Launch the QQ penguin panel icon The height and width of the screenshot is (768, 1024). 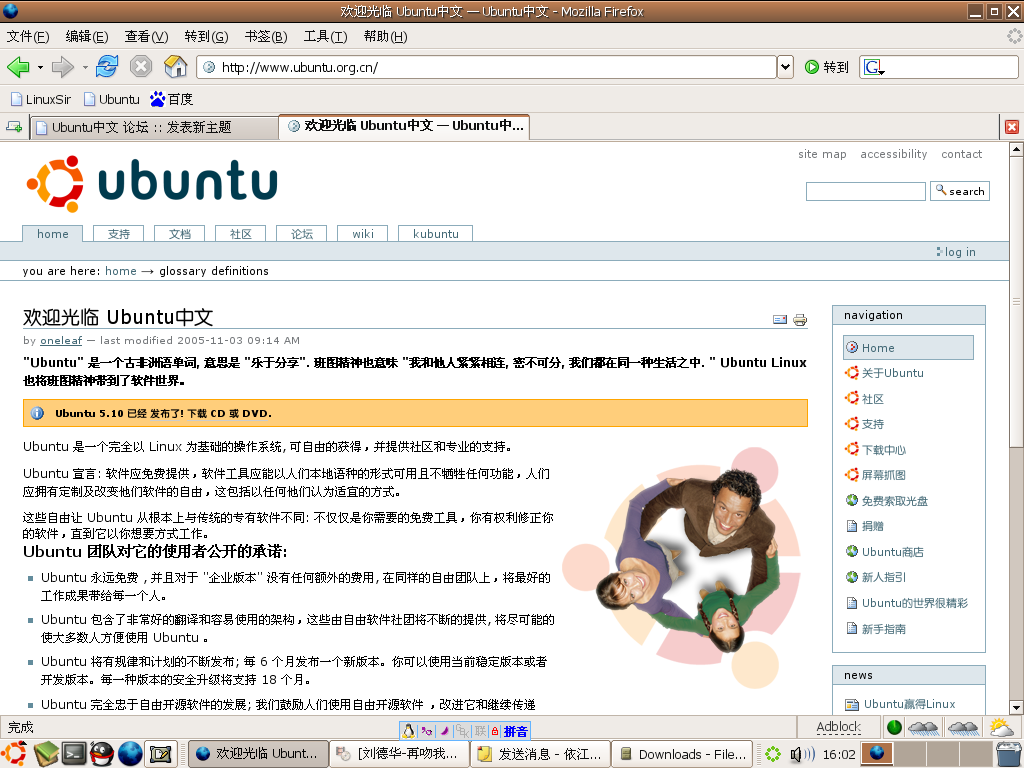click(102, 754)
